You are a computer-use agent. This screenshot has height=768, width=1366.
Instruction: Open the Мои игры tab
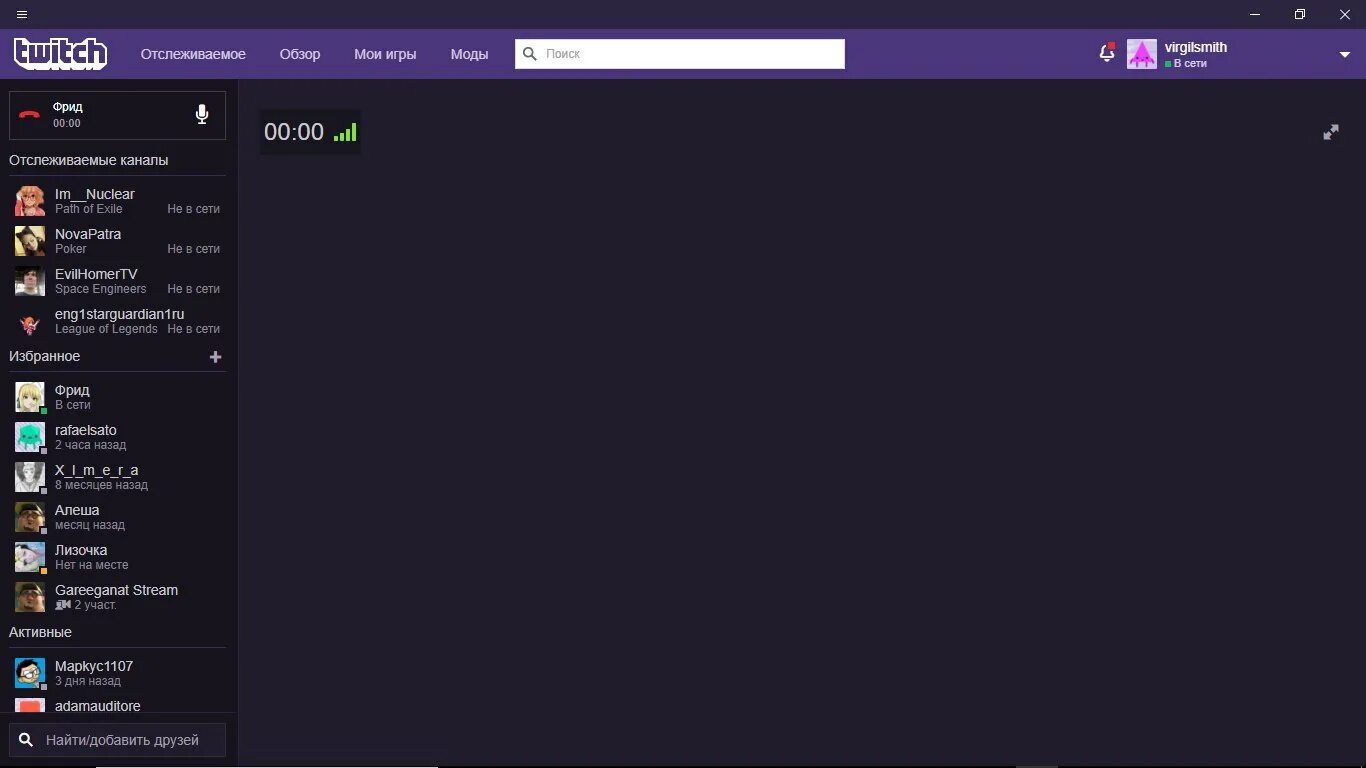pos(385,54)
